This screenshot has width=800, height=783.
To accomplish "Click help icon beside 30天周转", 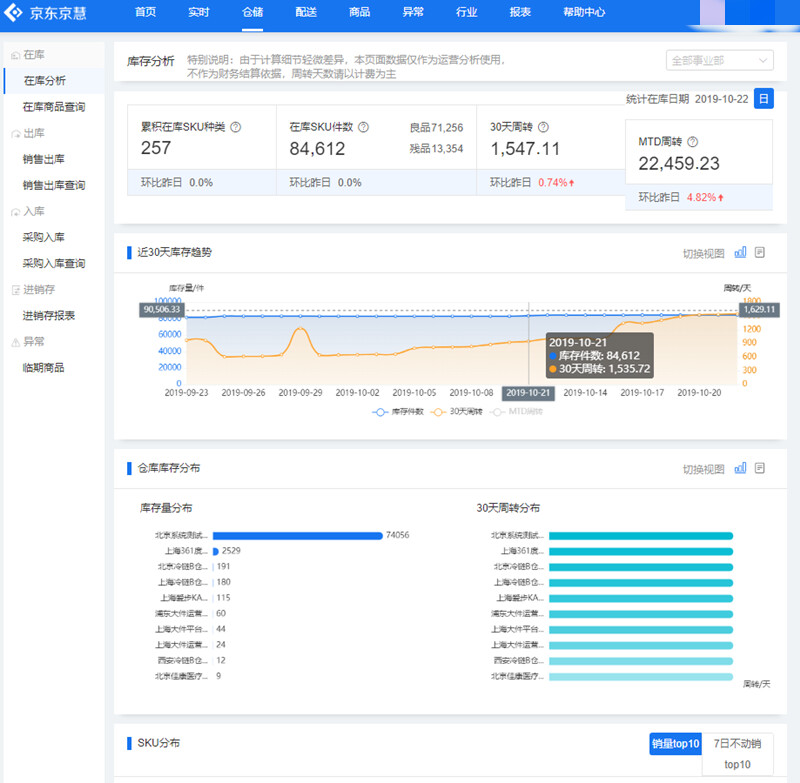I will [543, 128].
